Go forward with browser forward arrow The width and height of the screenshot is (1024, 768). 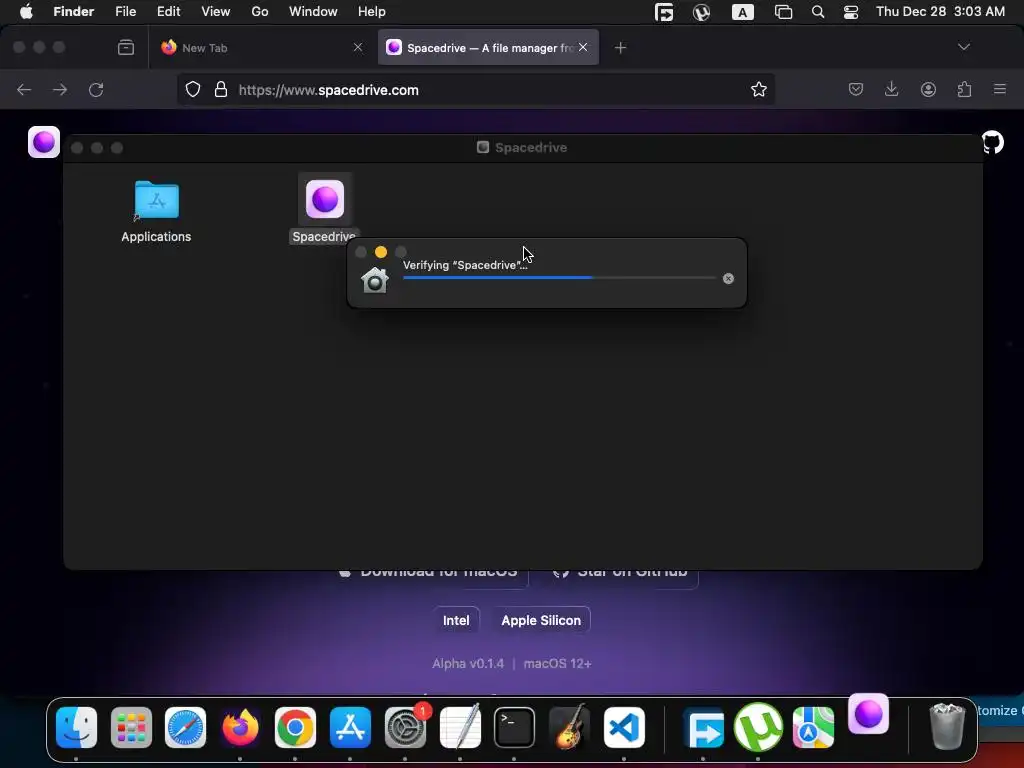60,89
